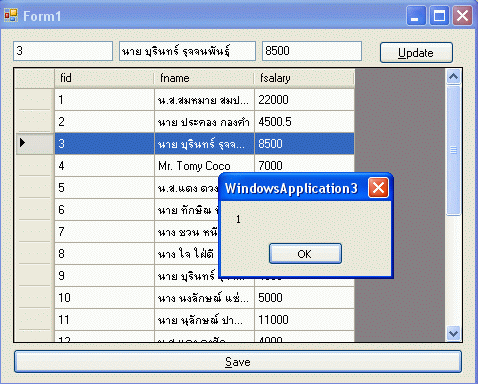Click the Update button
Screen dimensions: 478x384
[416, 53]
